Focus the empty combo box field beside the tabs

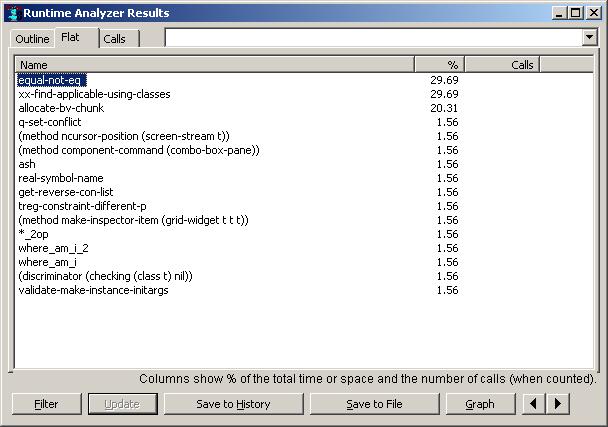[x=374, y=38]
